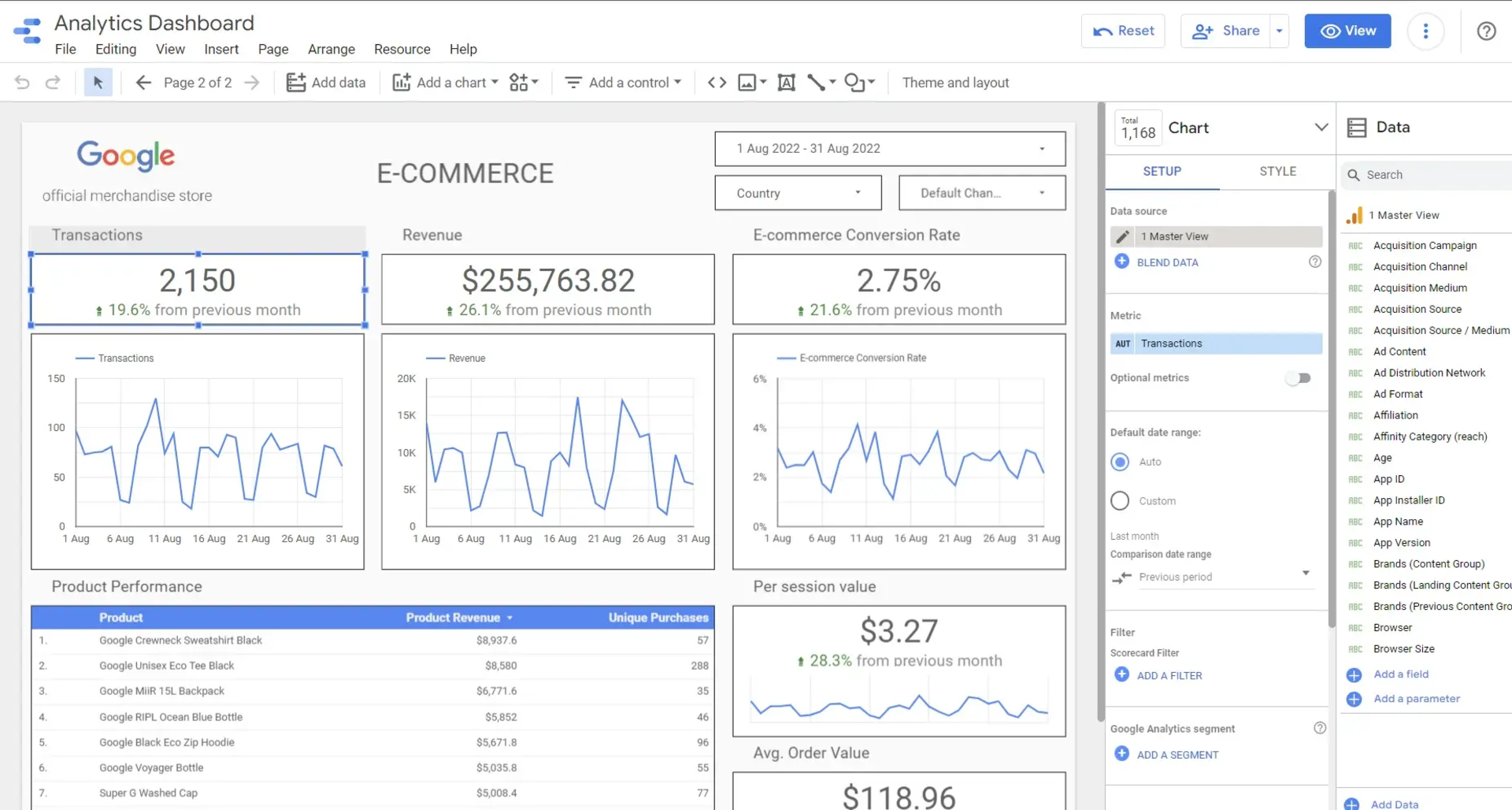The height and width of the screenshot is (810, 1512).
Task: Select the Add a chart tool
Action: tap(444, 82)
